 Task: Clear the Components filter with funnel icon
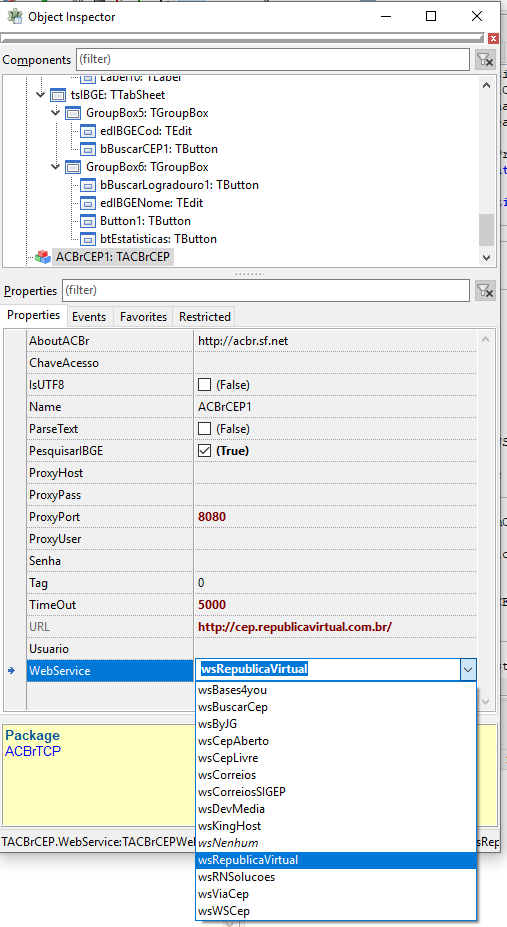485,60
